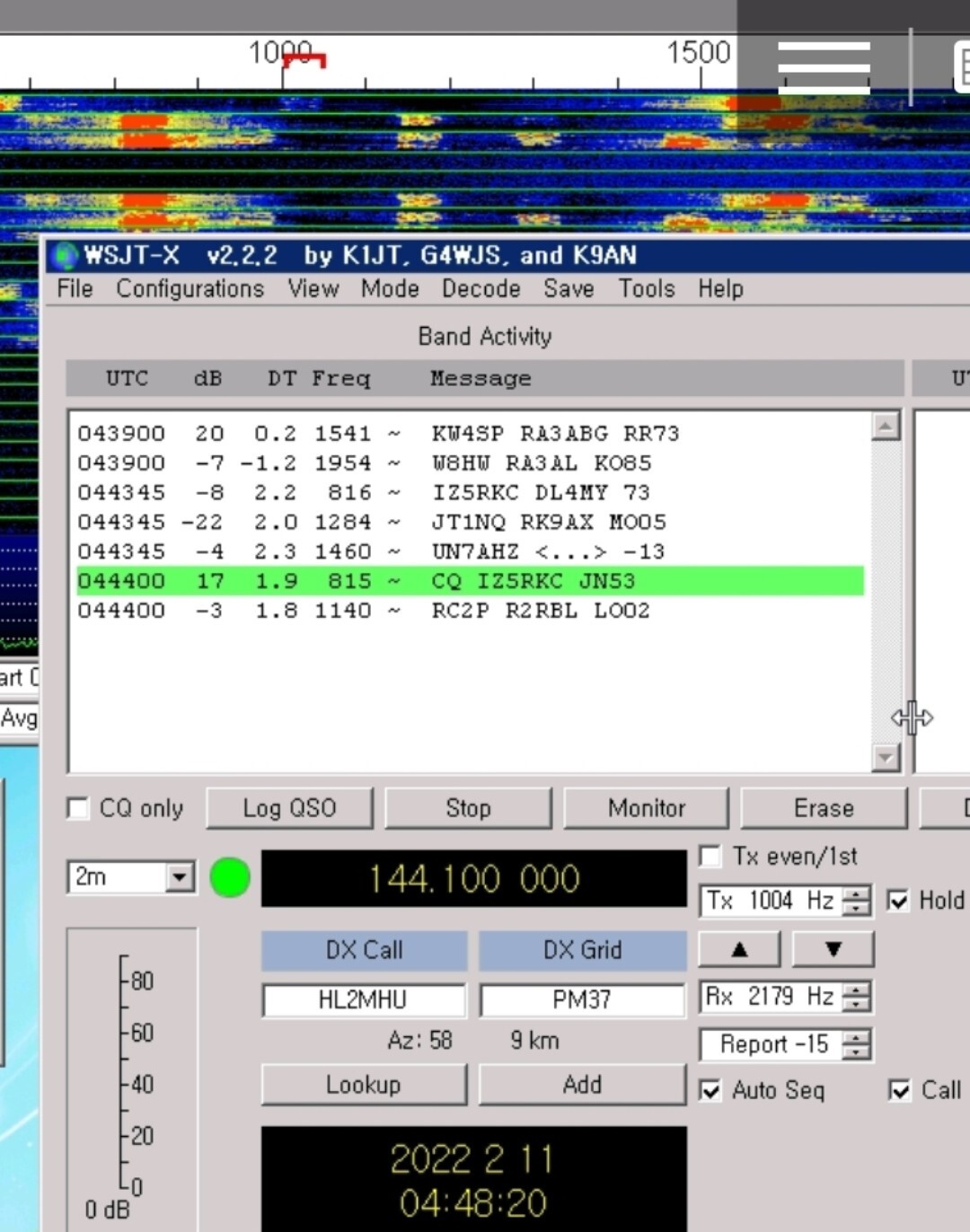Select the RC2P R2RBL LO02 row

click(x=470, y=611)
